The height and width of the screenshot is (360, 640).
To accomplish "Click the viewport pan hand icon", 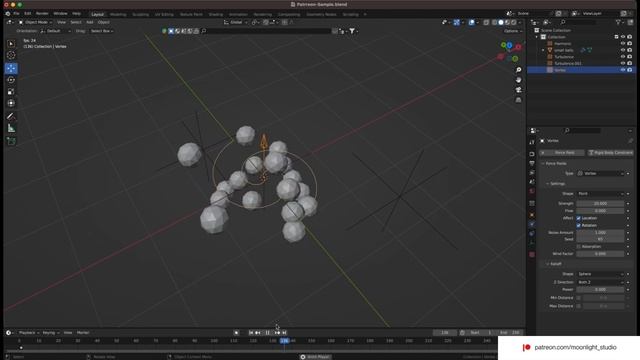I will (x=518, y=80).
